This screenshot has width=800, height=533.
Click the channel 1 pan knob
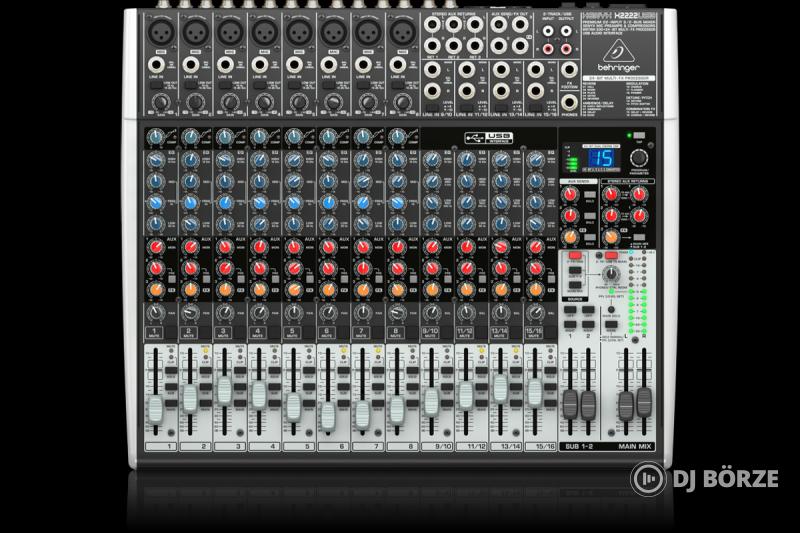(x=155, y=313)
